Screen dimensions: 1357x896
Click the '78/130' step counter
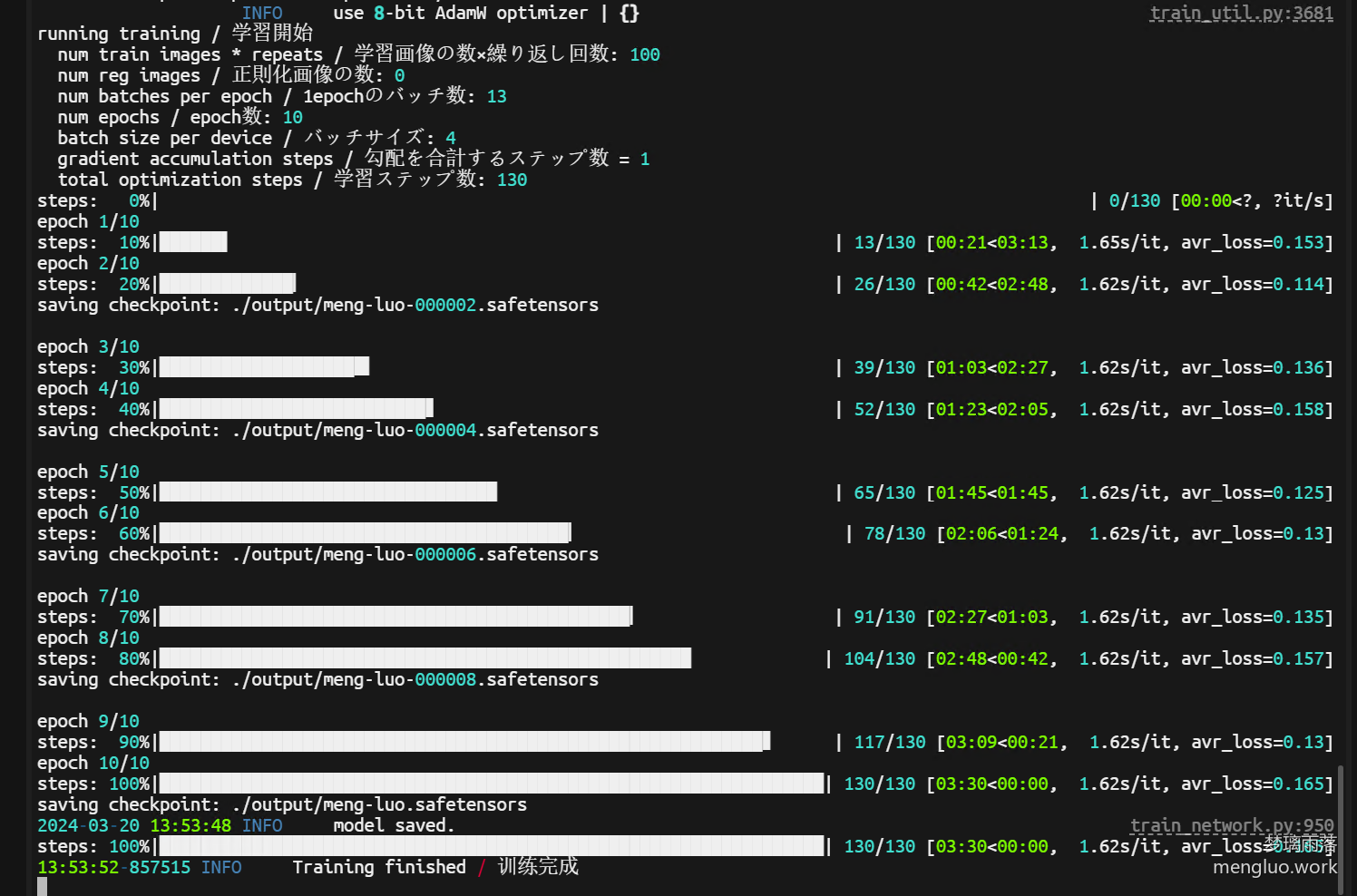click(894, 533)
